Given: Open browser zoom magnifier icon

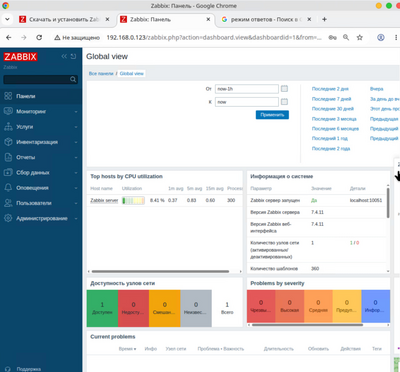Looking at the screenshot, I should point(346,38).
